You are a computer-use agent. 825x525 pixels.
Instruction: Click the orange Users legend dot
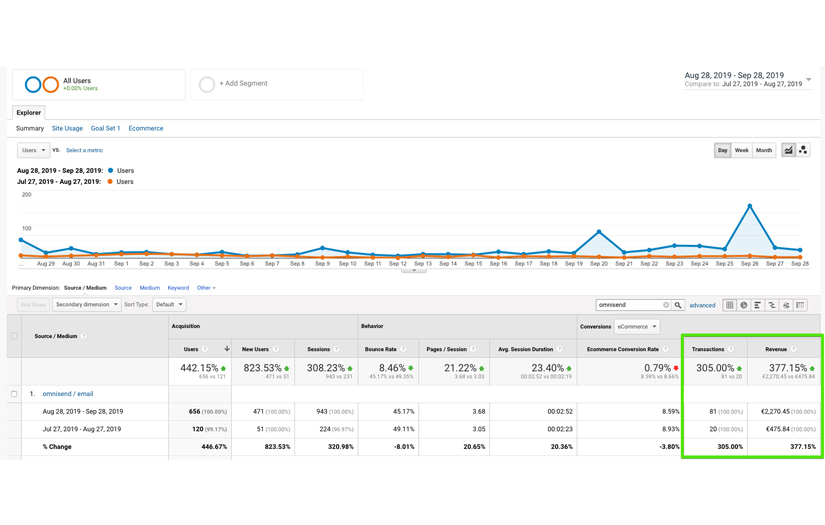[110, 181]
